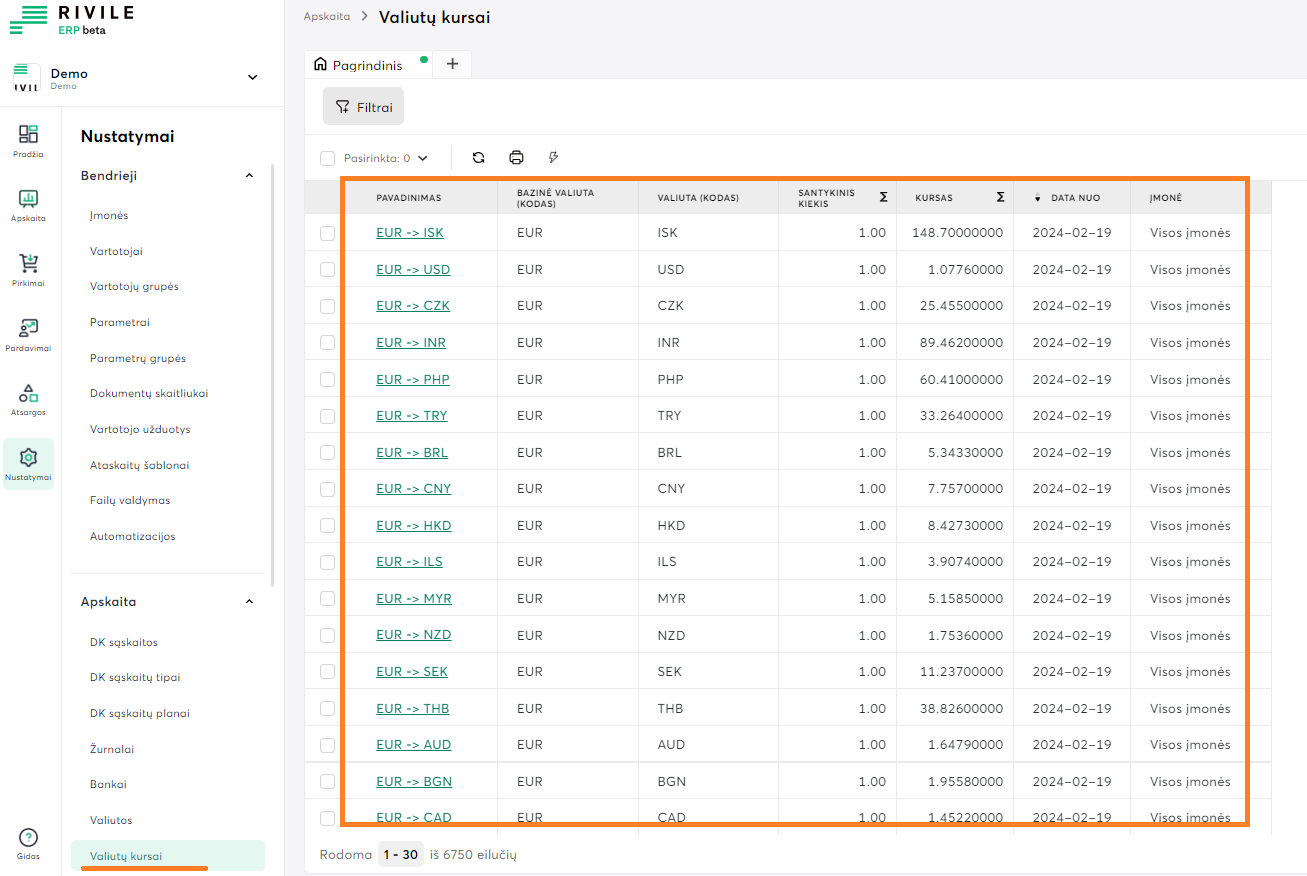This screenshot has width=1307, height=876.
Task: Click the Filtrai button
Action: 363,106
